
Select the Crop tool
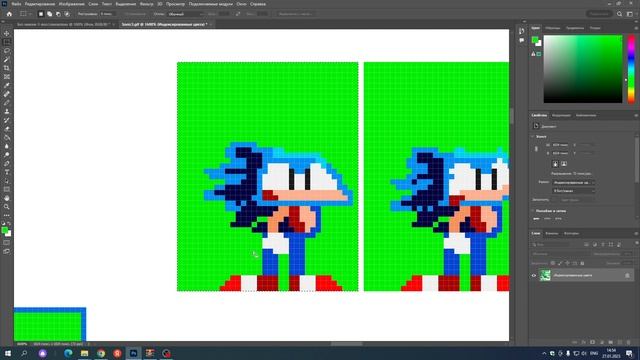[7, 68]
